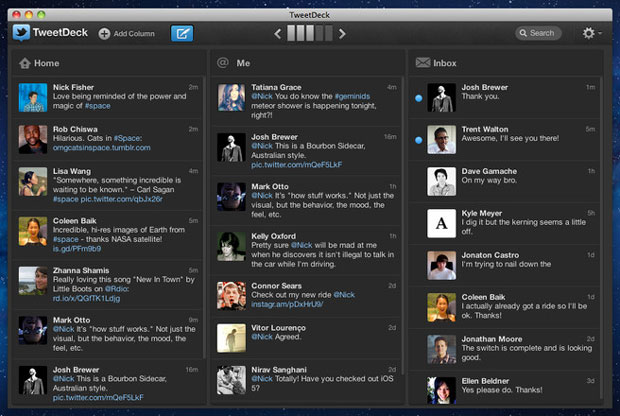Click Tatiana Grace's profile picture
The image size is (620, 416).
[230, 98]
